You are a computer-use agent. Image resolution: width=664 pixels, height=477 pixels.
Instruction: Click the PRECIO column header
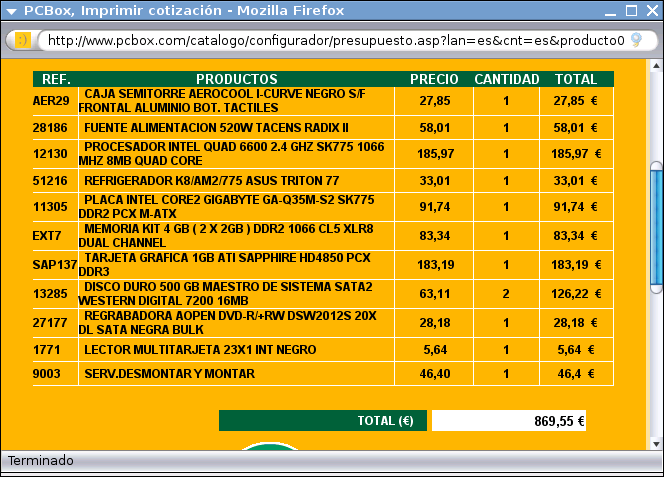(434, 79)
